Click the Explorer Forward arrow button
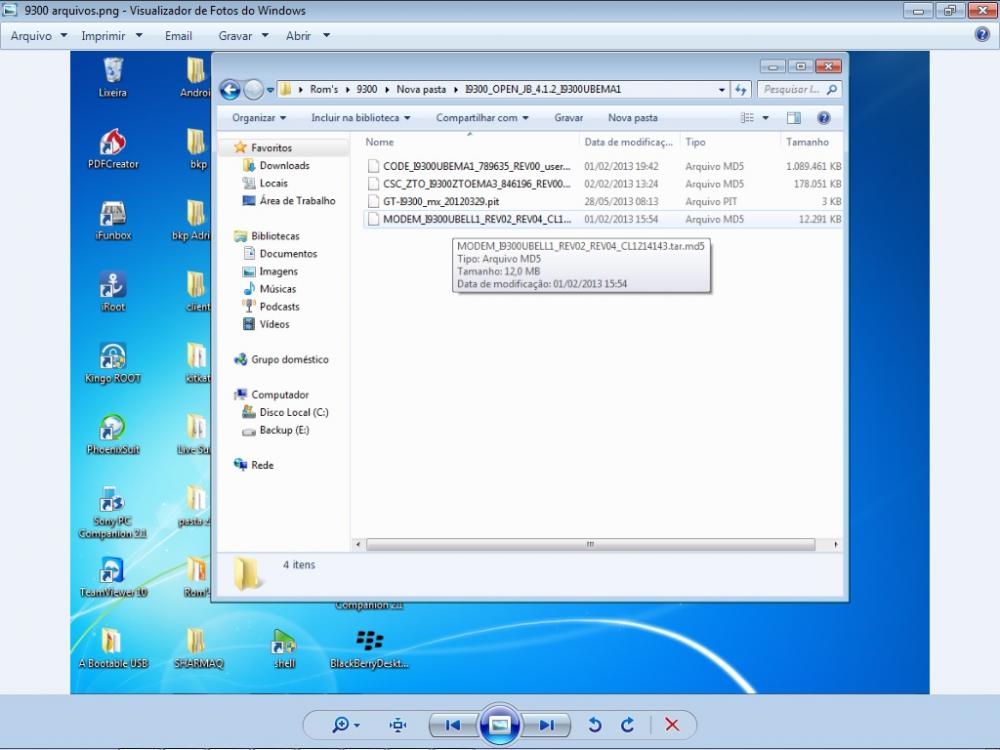Viewport: 1000px width, 750px height. click(253, 90)
